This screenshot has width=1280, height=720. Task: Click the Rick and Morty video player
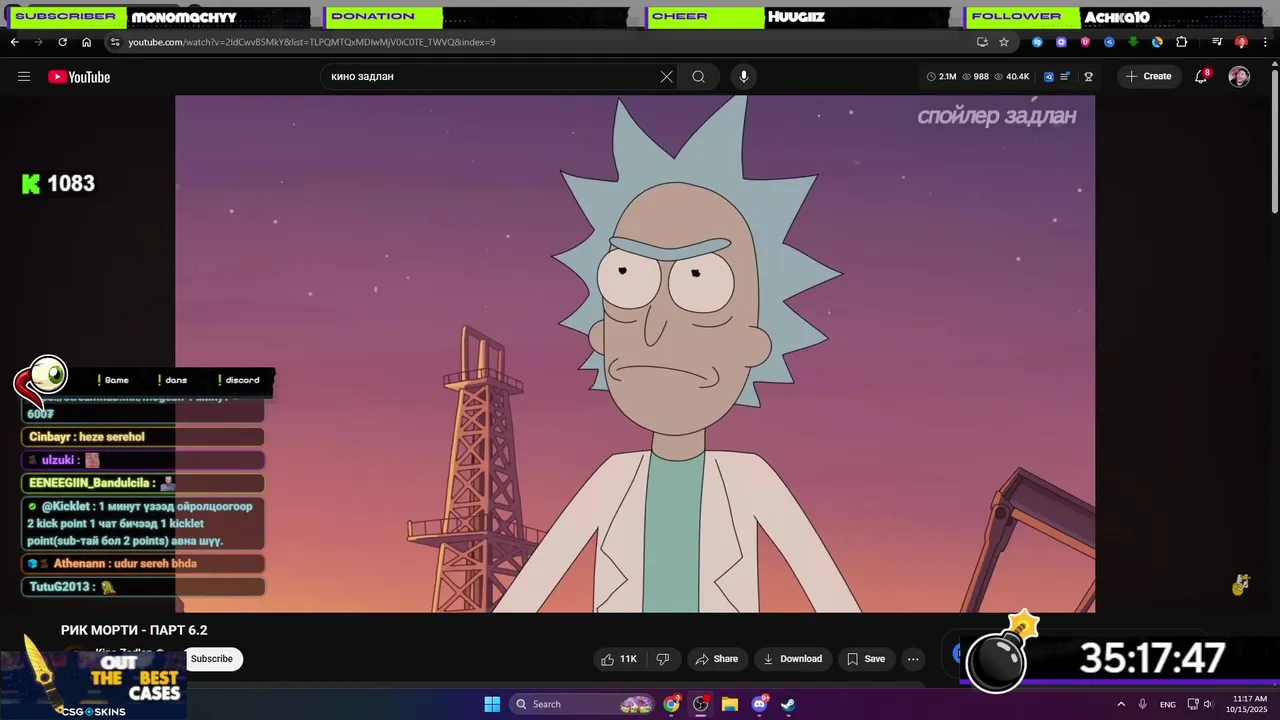tap(635, 354)
